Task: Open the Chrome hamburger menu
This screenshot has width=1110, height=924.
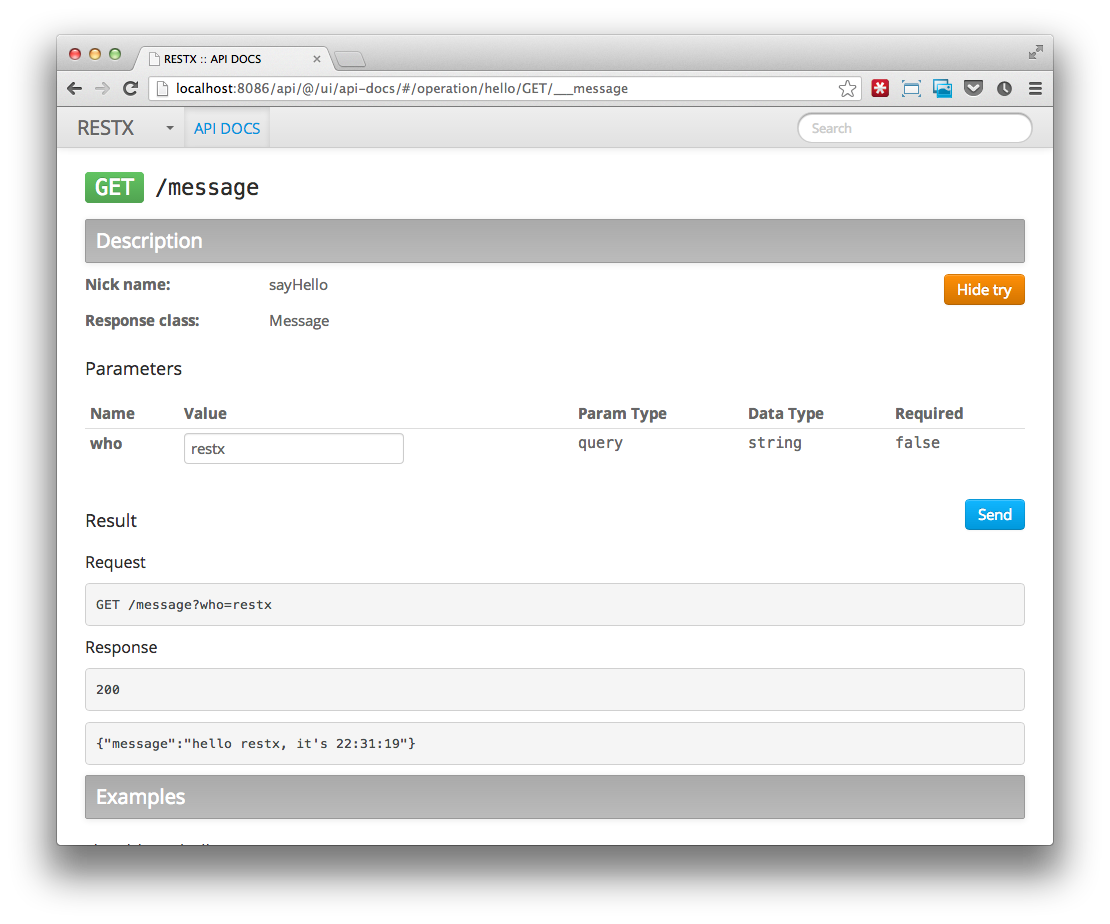Action: (x=1035, y=89)
